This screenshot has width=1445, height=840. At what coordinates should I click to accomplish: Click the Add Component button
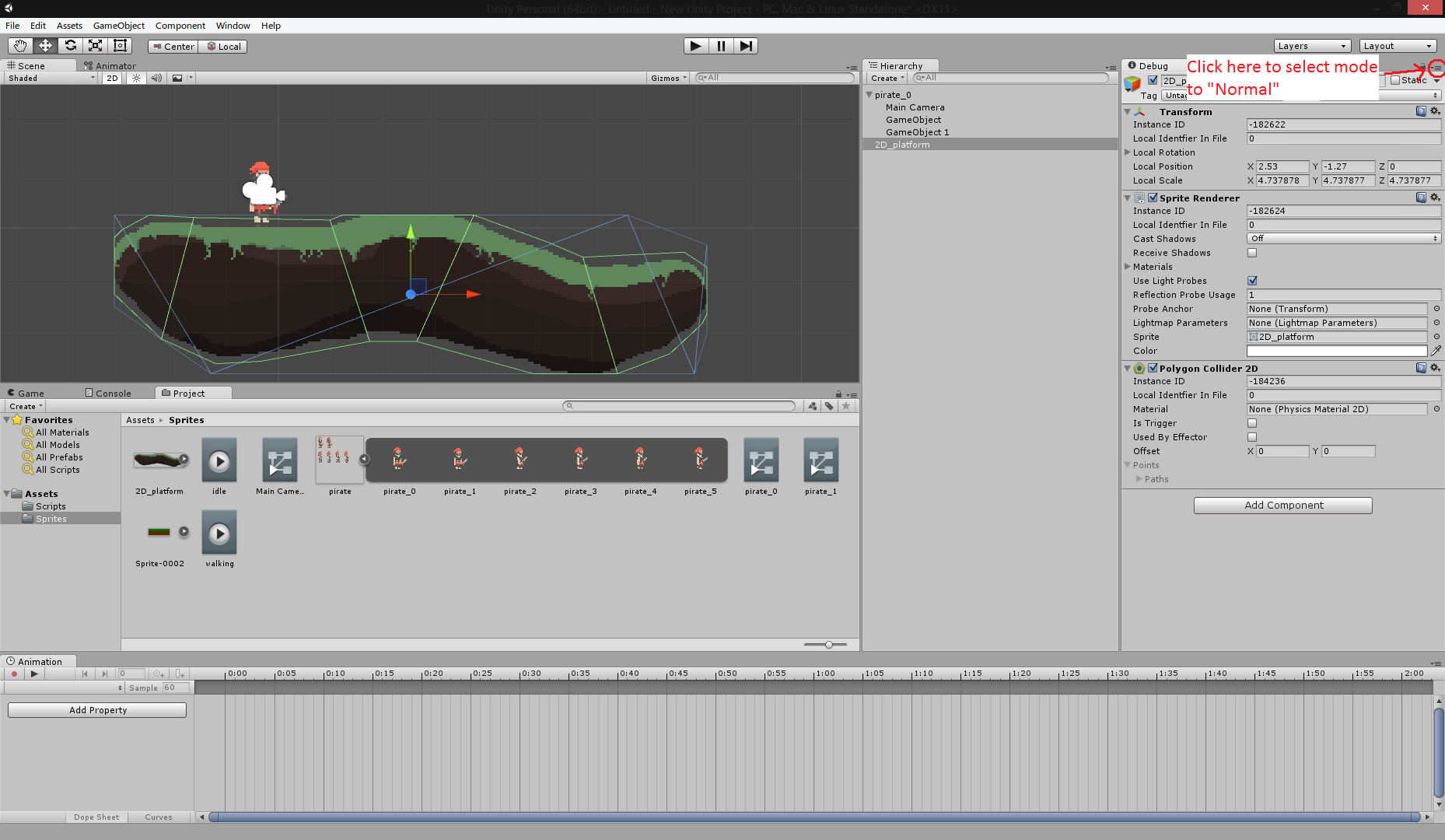pos(1282,505)
